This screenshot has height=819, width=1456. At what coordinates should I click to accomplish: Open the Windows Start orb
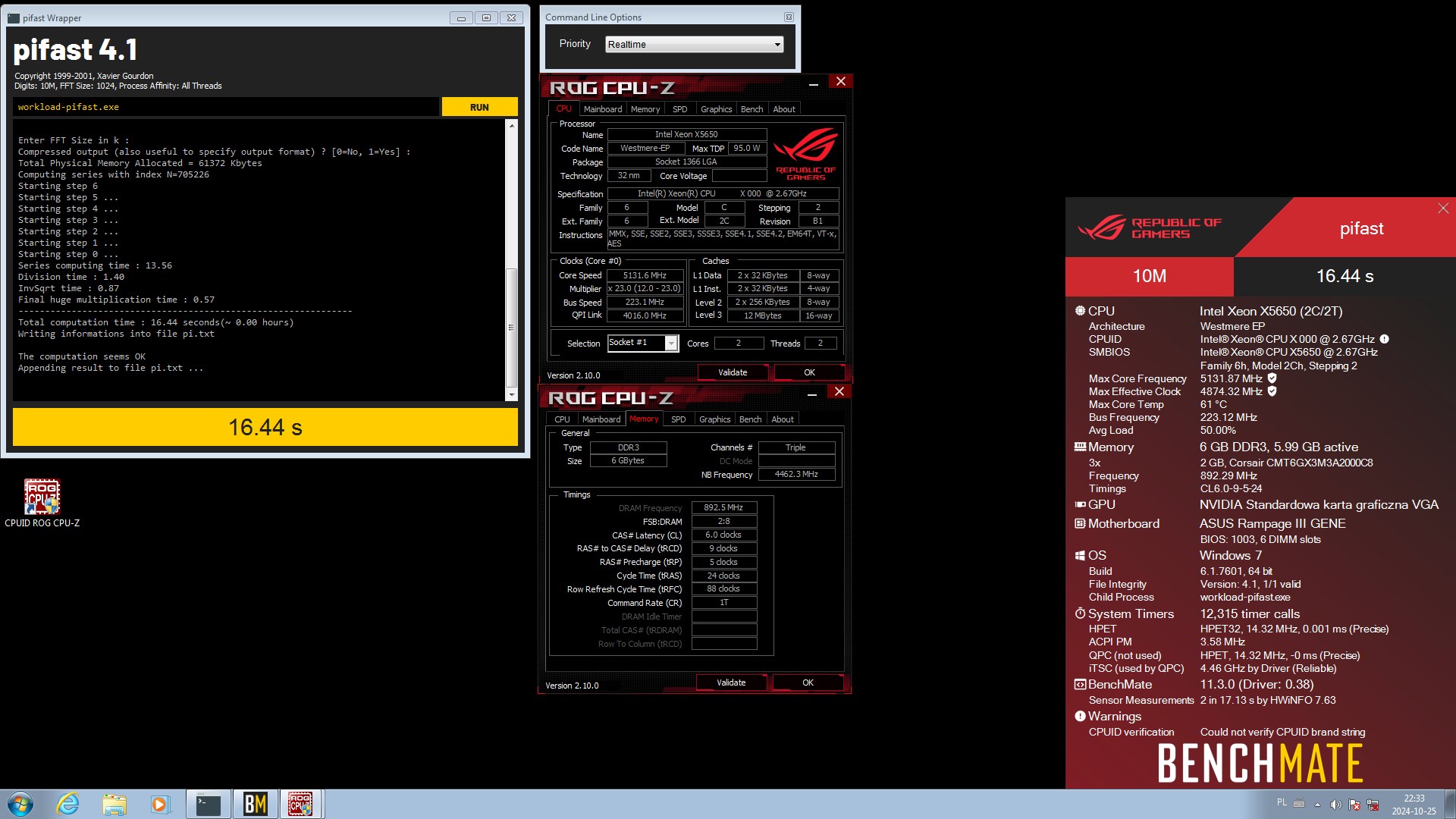[20, 804]
